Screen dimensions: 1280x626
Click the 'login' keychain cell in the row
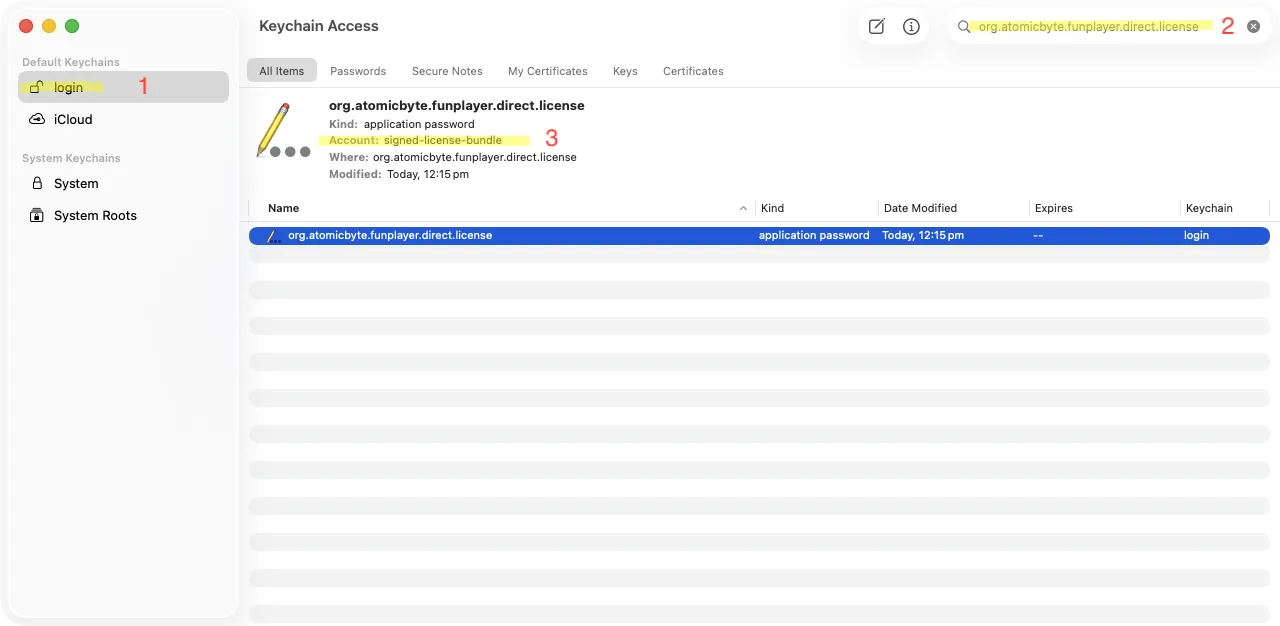click(1196, 236)
